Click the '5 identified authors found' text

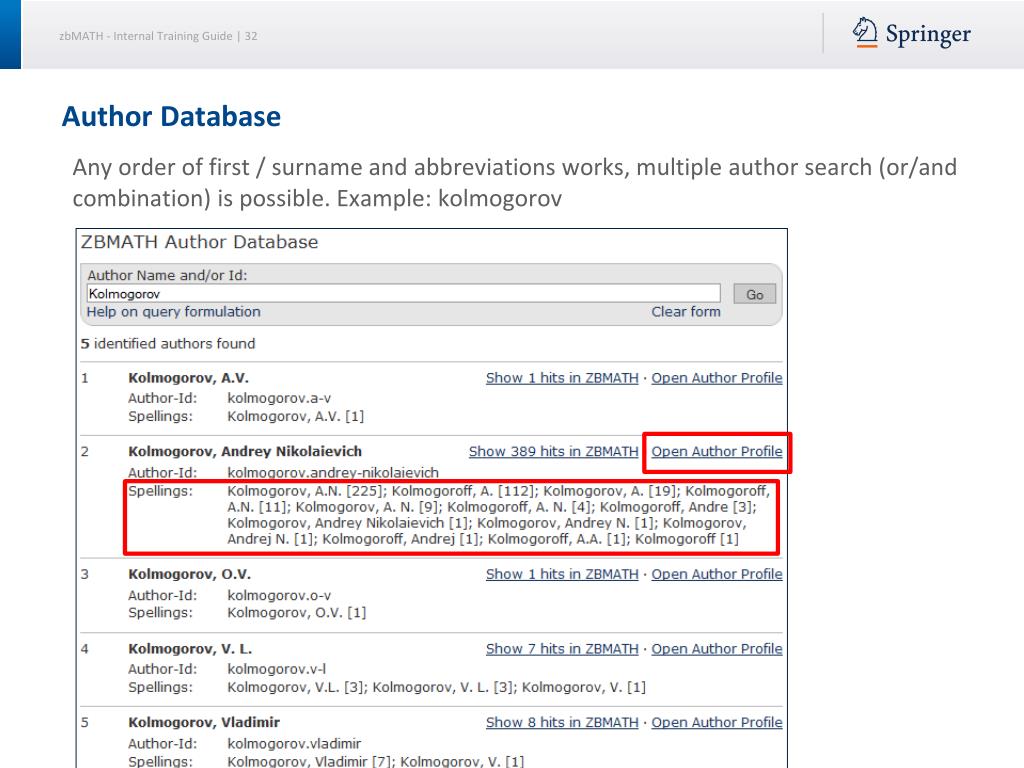tap(168, 344)
